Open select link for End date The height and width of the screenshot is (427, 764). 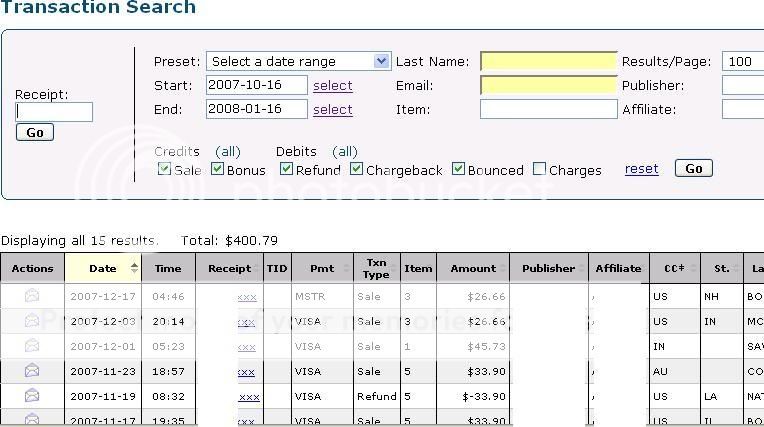333,109
